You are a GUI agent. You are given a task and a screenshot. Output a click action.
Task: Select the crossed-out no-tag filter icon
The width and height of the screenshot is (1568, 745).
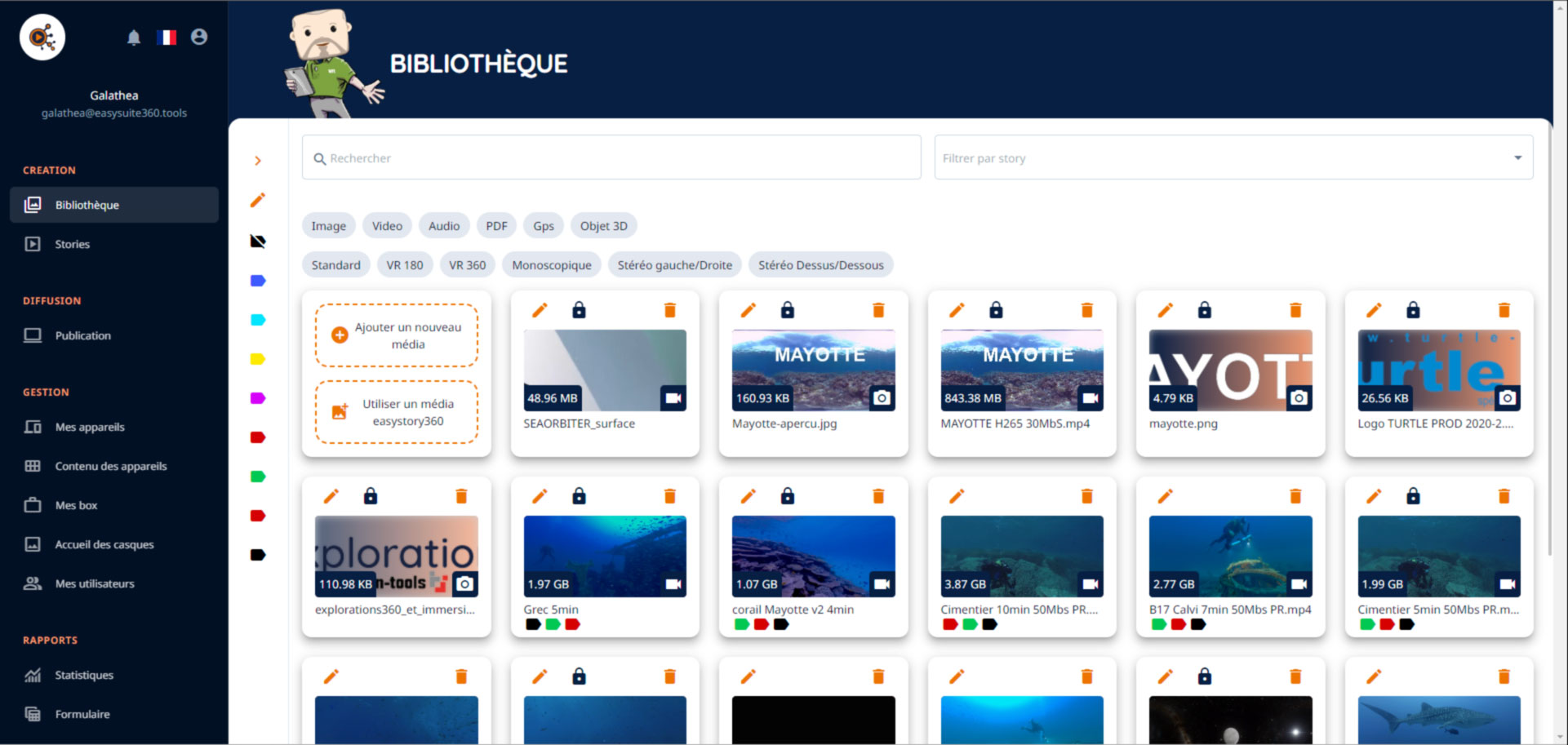[x=258, y=241]
